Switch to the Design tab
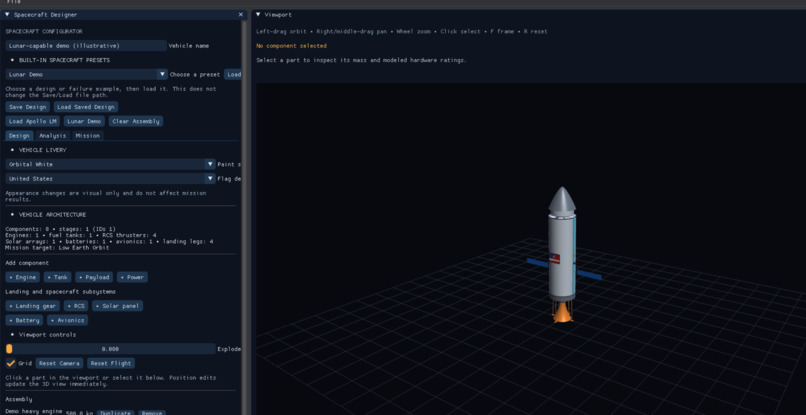 tap(19, 136)
